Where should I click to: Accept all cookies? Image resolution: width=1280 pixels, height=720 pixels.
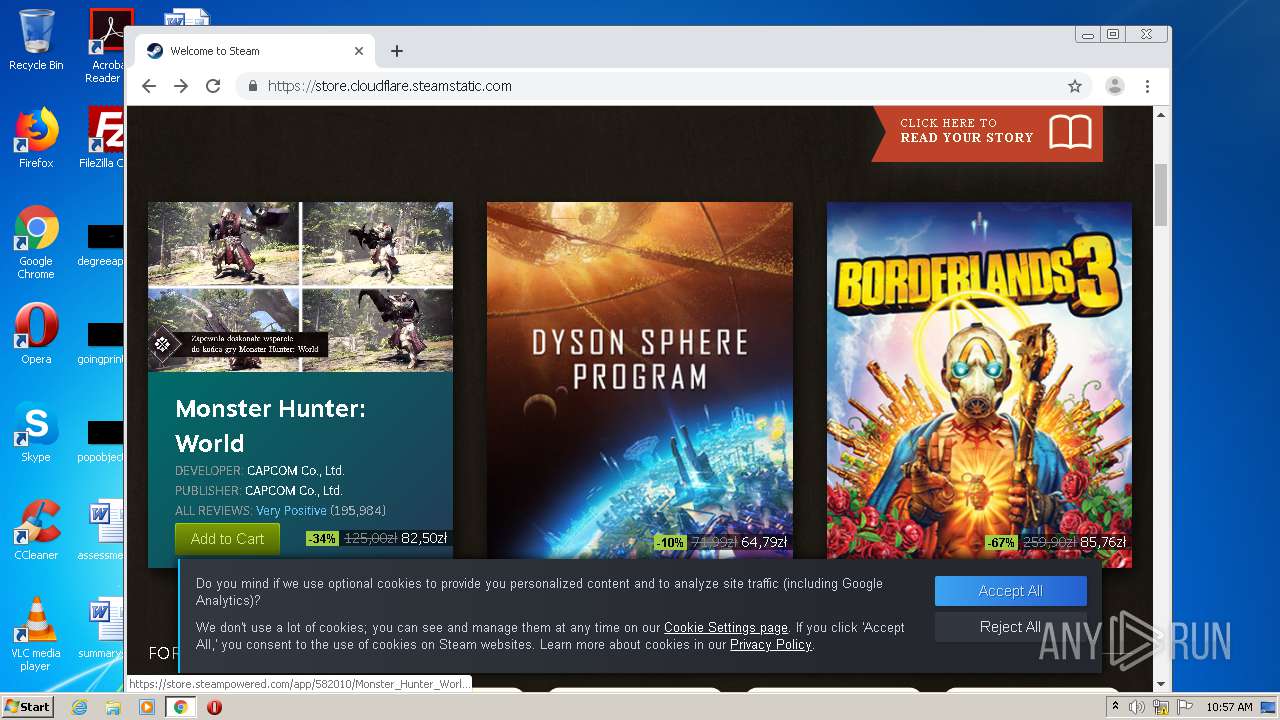tap(1010, 591)
